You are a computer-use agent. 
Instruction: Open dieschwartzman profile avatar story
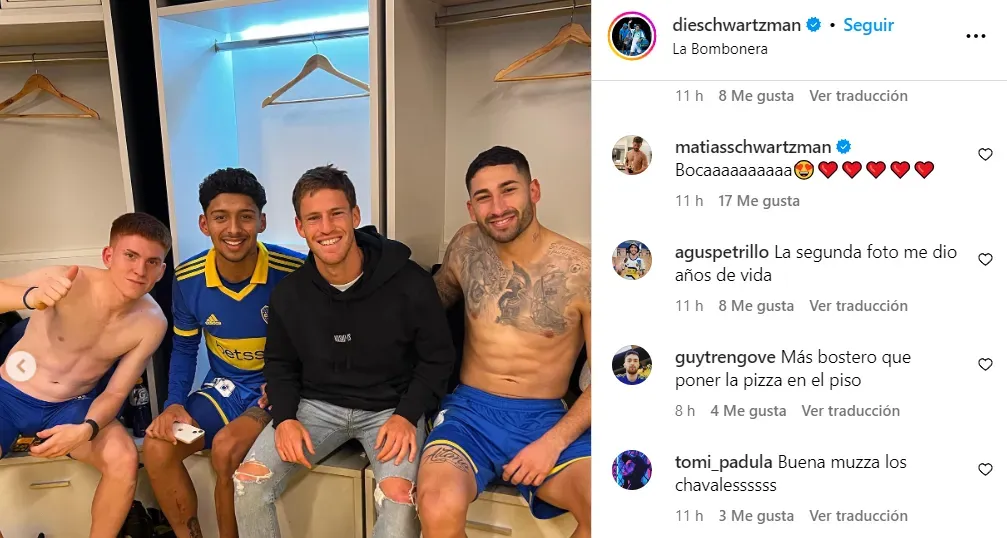pos(632,36)
